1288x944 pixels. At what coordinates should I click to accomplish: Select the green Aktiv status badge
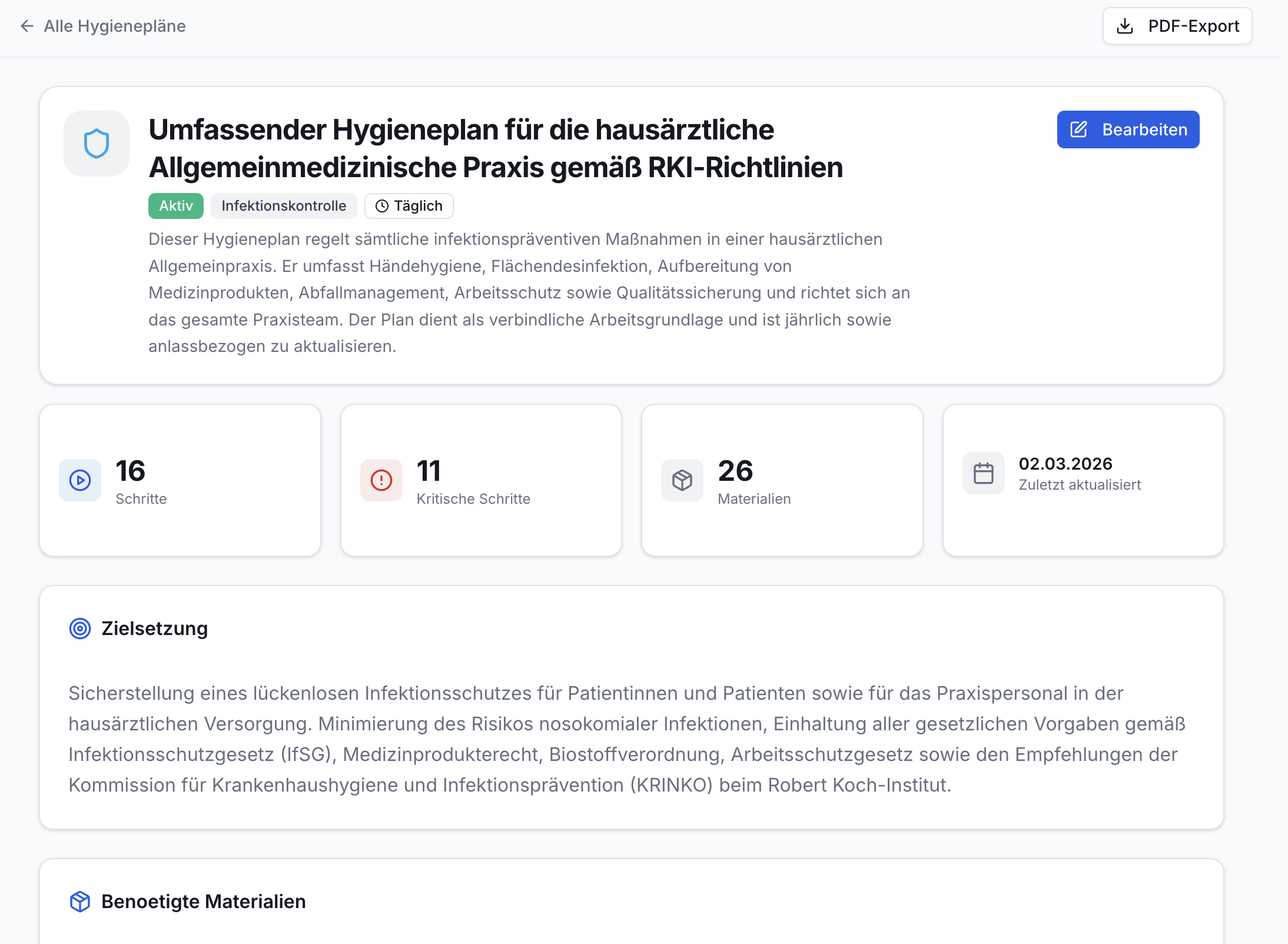point(176,206)
